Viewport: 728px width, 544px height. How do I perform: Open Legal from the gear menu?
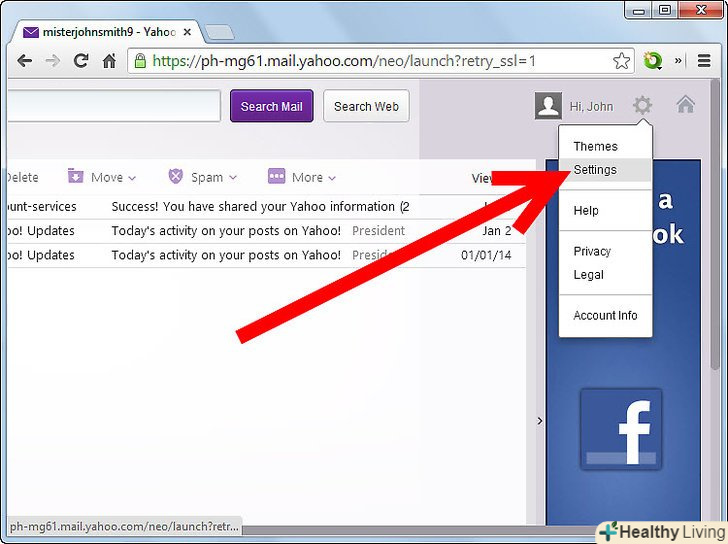(x=589, y=274)
